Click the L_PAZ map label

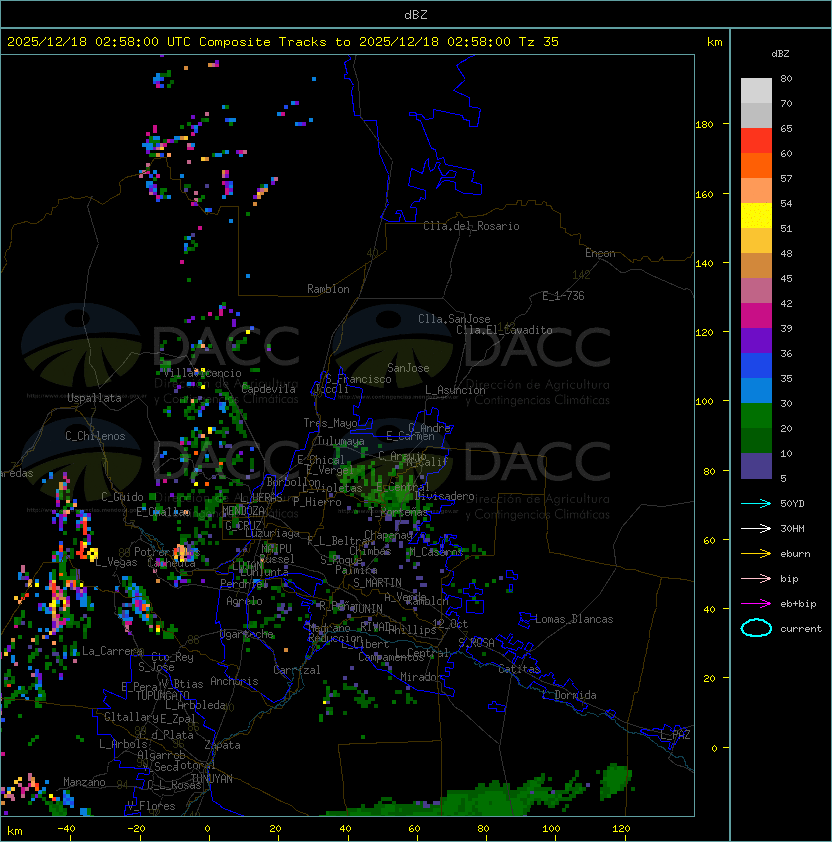pyautogui.click(x=675, y=735)
